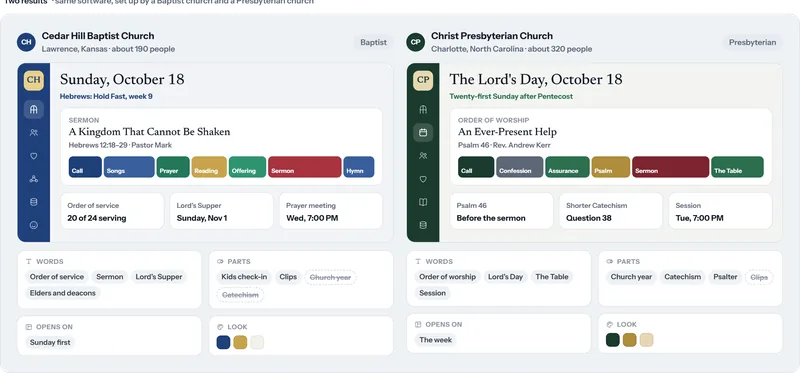The width and height of the screenshot is (800, 373).
Task: Open the Lord's Supper Sunday, Nov 1 card
Action: point(221,211)
